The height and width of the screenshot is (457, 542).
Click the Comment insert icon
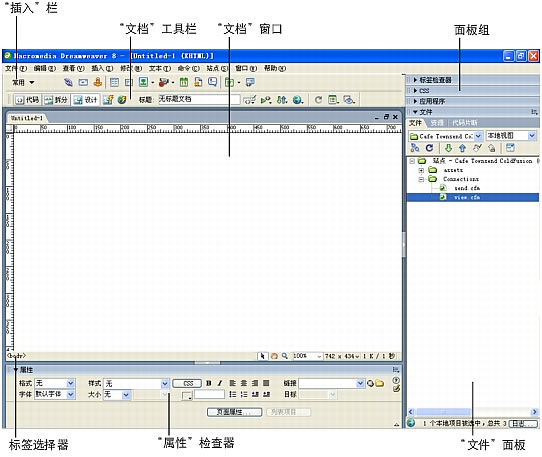click(x=213, y=82)
